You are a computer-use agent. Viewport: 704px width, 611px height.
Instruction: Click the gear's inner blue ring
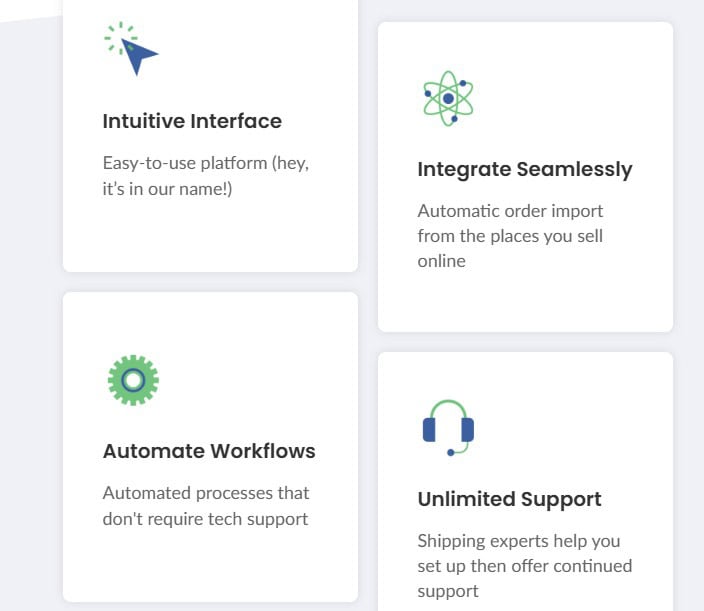(133, 380)
